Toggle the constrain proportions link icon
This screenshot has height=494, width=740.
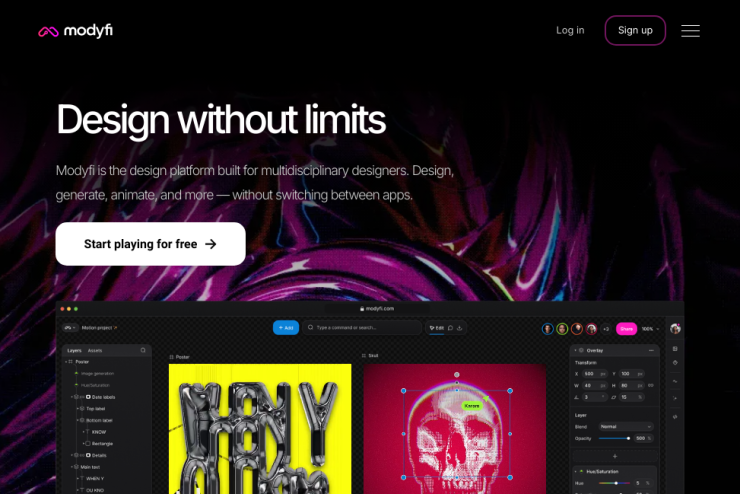point(651,385)
